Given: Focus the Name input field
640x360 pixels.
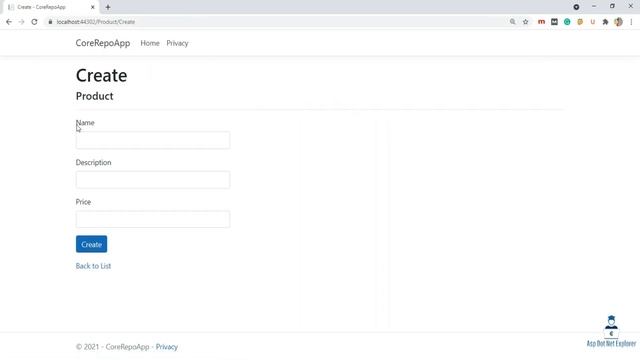Looking at the screenshot, I should 153,140.
